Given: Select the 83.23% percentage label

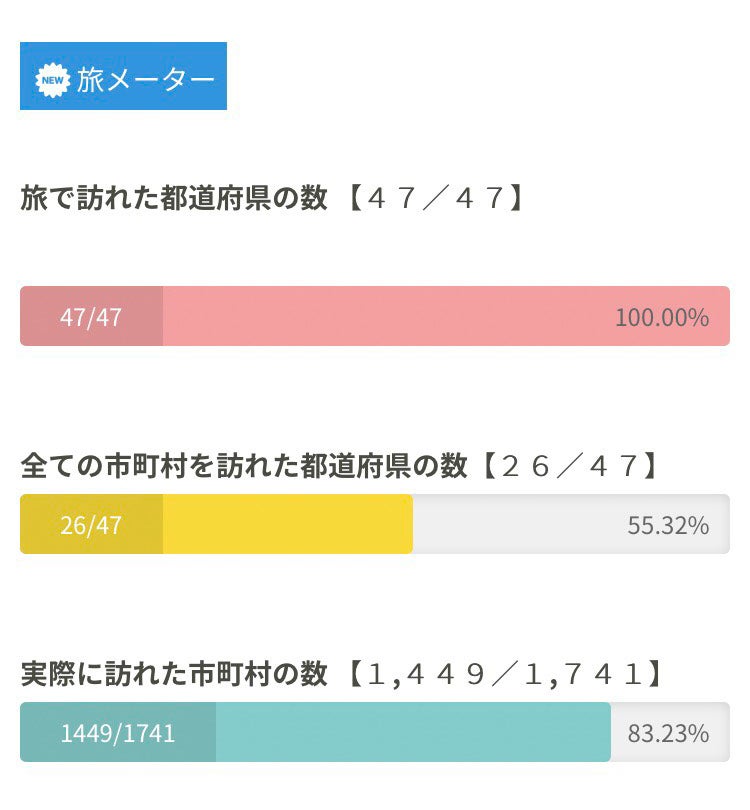Looking at the screenshot, I should click(668, 733).
